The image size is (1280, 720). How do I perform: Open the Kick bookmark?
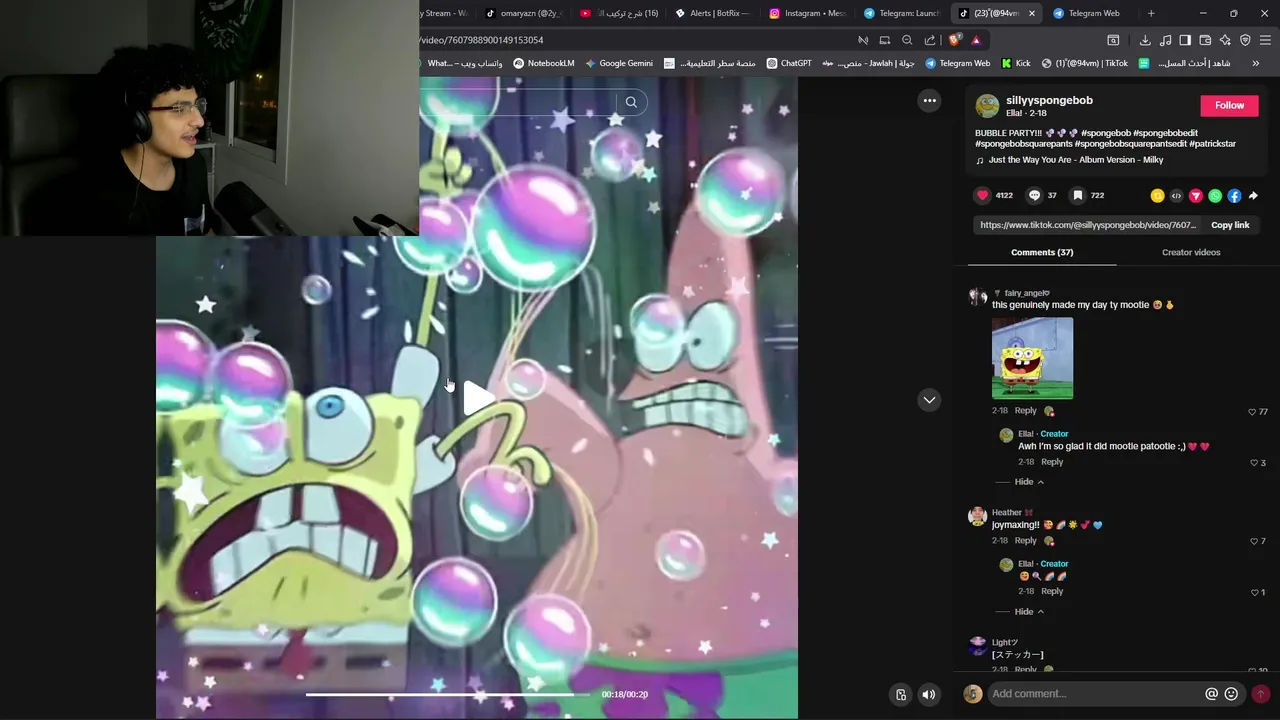1016,63
